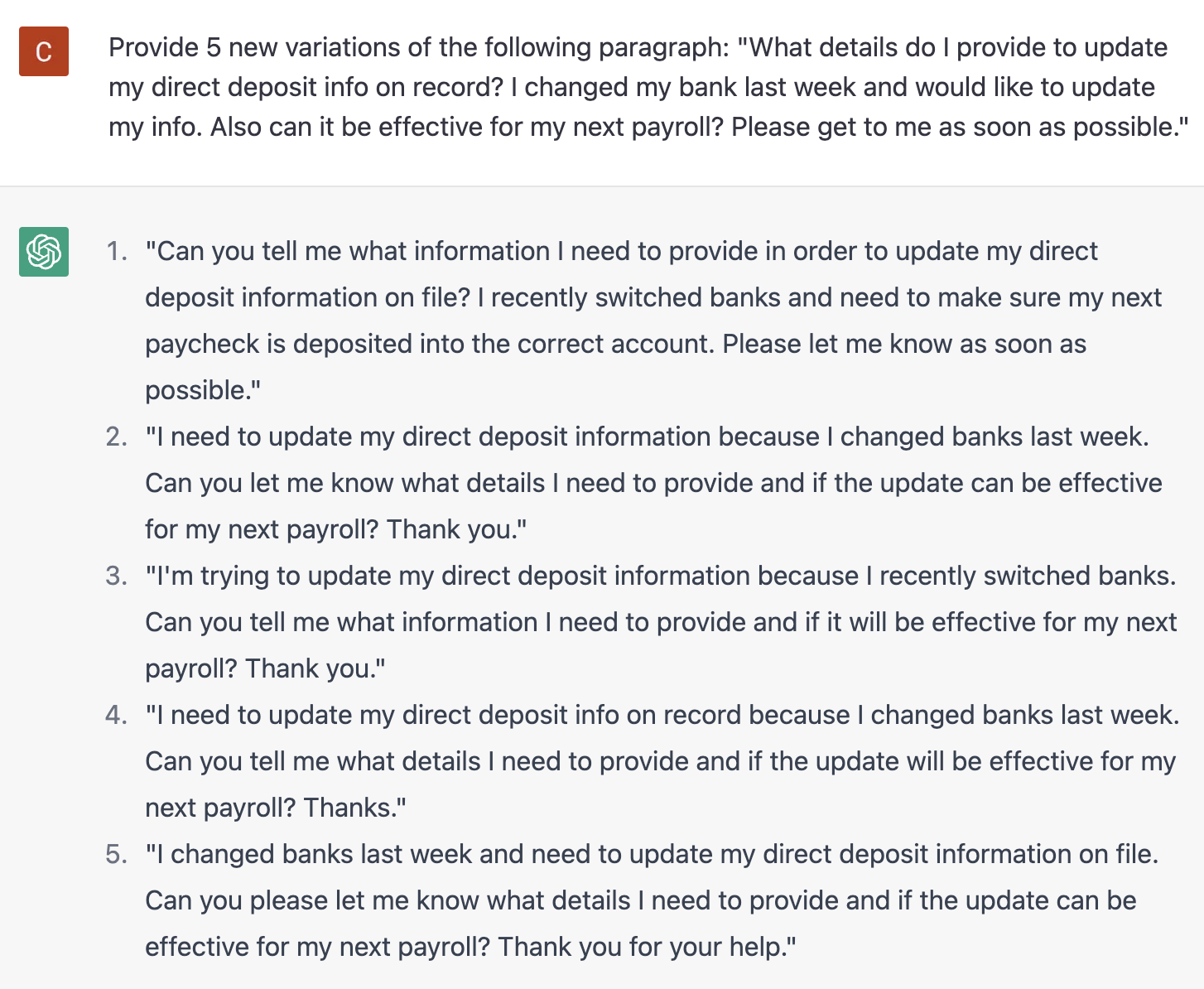Click "payroll? Thank you." in the third variation
The height and width of the screenshot is (989, 1204).
click(266, 668)
